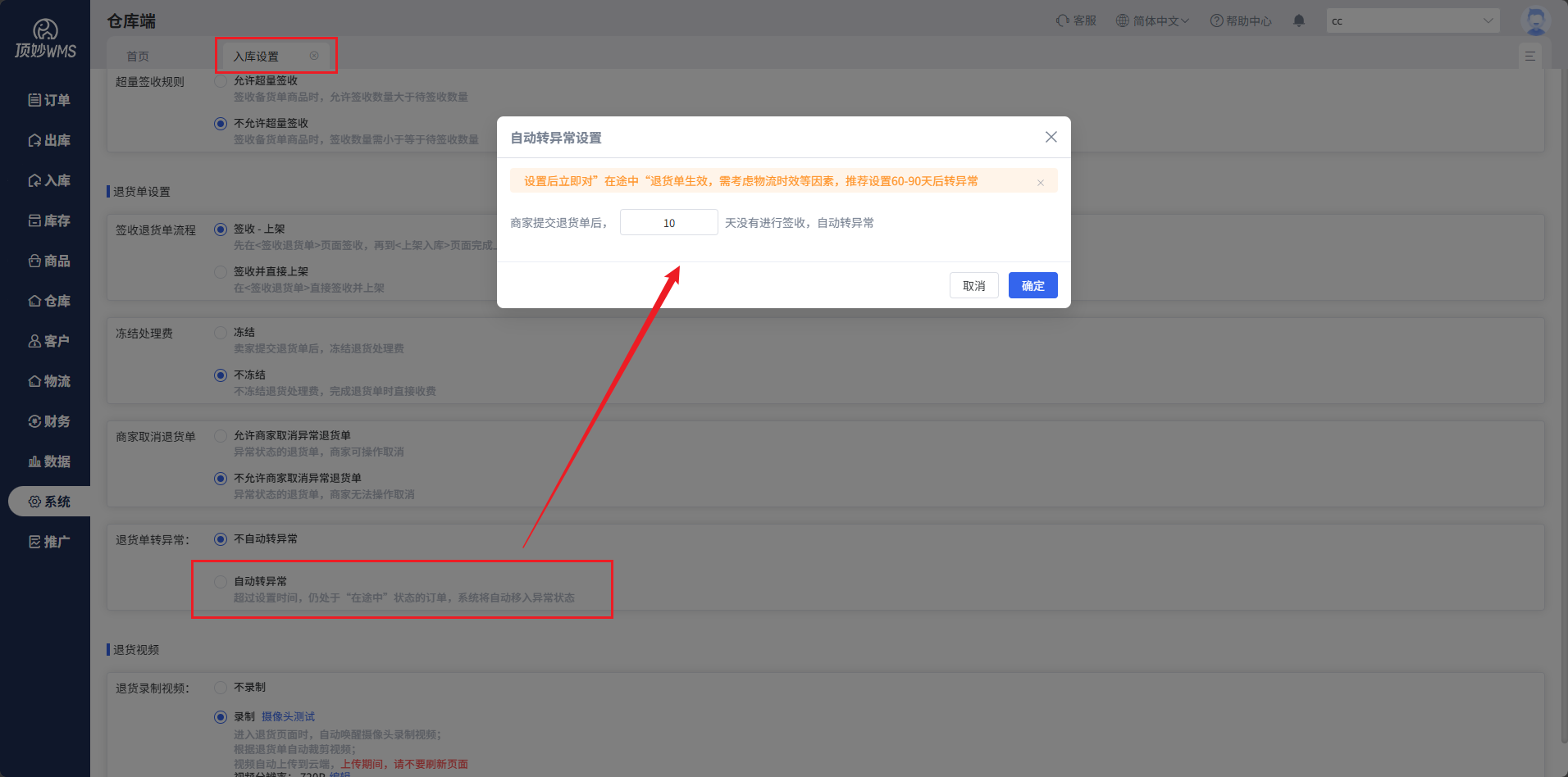Expand the cc account dropdown
This screenshot has width=1568, height=777.
point(1413,20)
